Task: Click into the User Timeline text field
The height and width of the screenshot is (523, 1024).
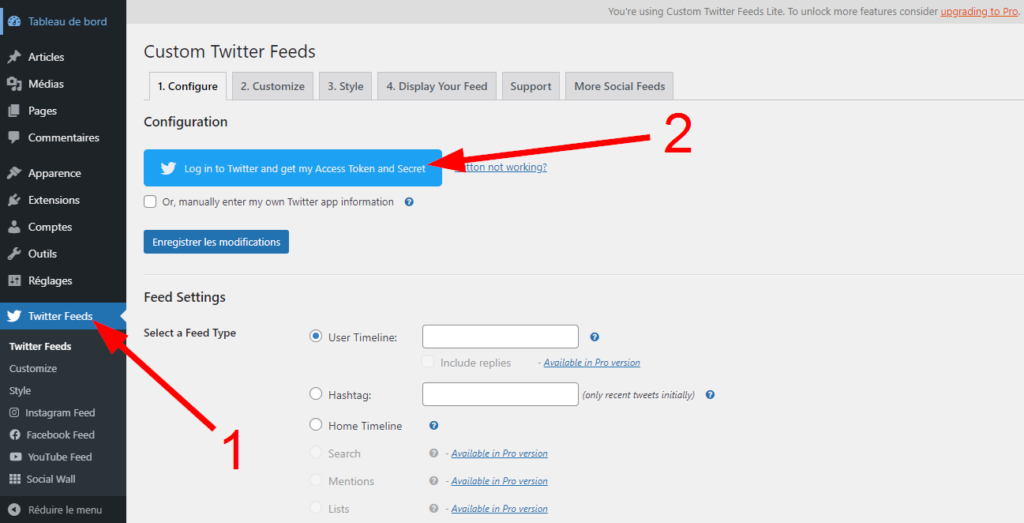Action: pyautogui.click(x=500, y=336)
